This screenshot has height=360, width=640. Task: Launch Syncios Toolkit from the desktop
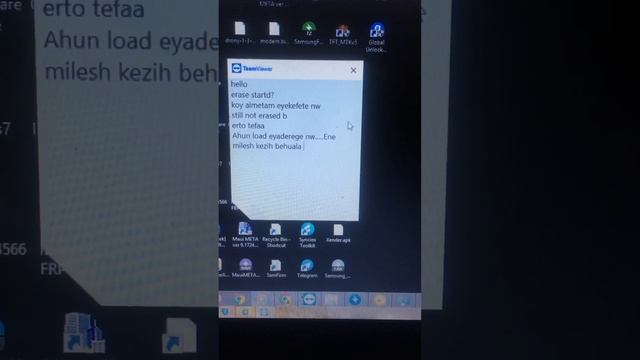[x=307, y=235]
